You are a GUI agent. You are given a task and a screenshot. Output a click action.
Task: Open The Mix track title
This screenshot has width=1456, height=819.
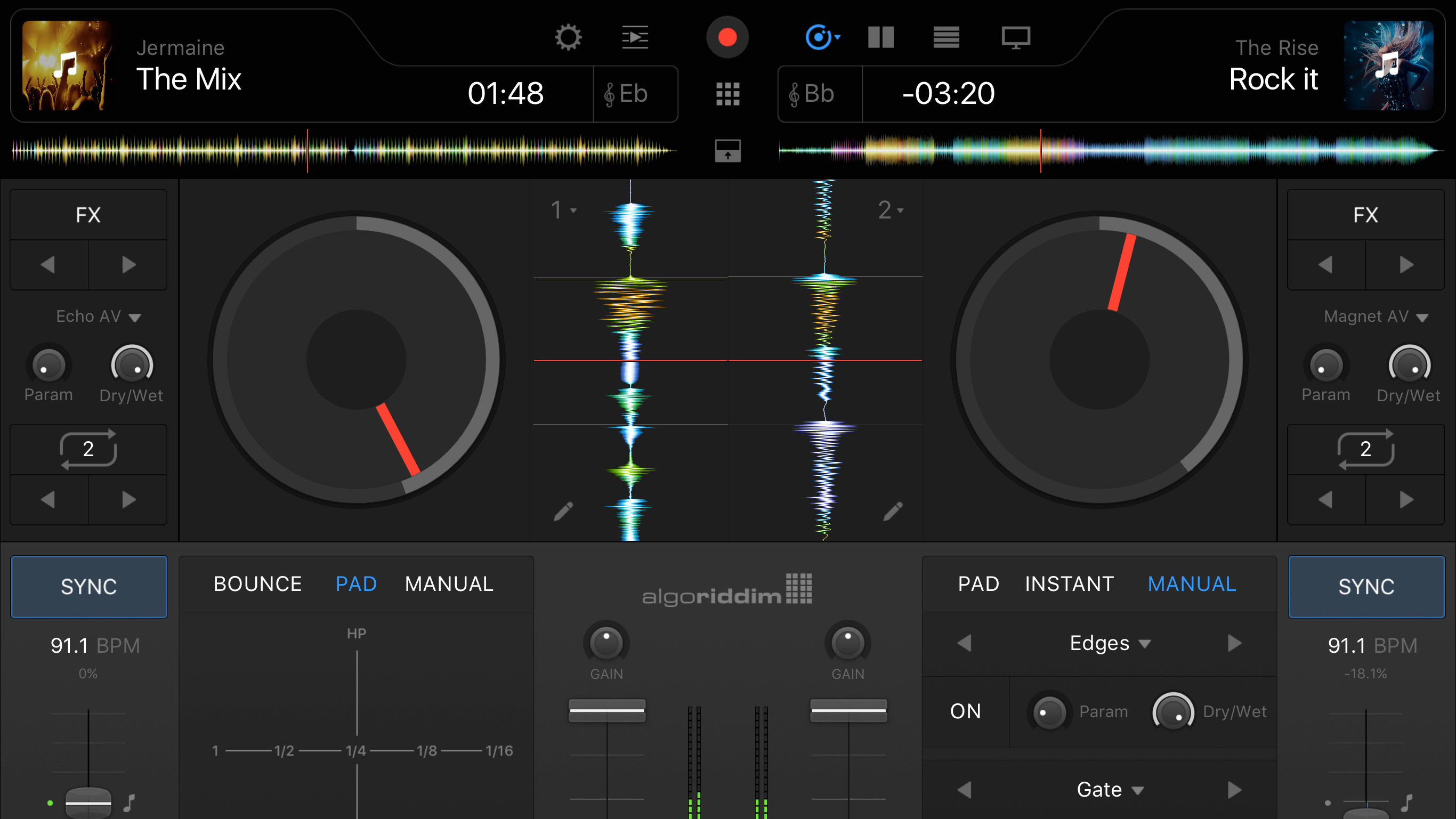pyautogui.click(x=189, y=78)
